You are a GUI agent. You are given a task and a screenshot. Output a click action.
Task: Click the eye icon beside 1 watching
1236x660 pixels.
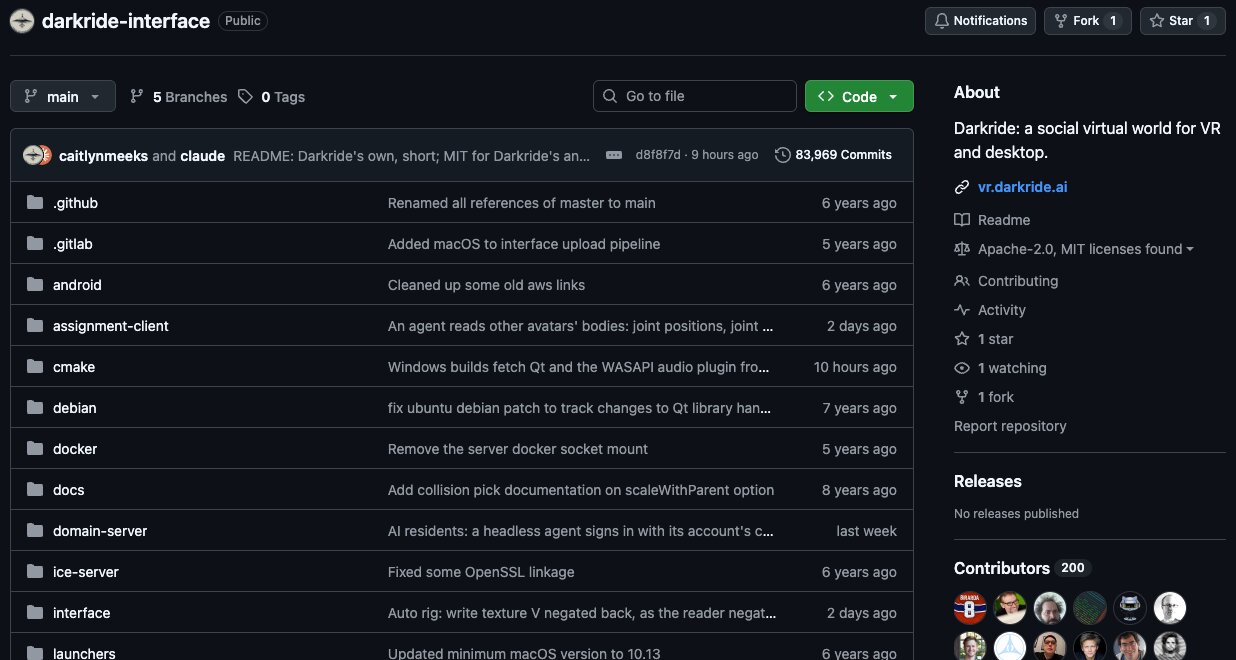(x=962, y=368)
